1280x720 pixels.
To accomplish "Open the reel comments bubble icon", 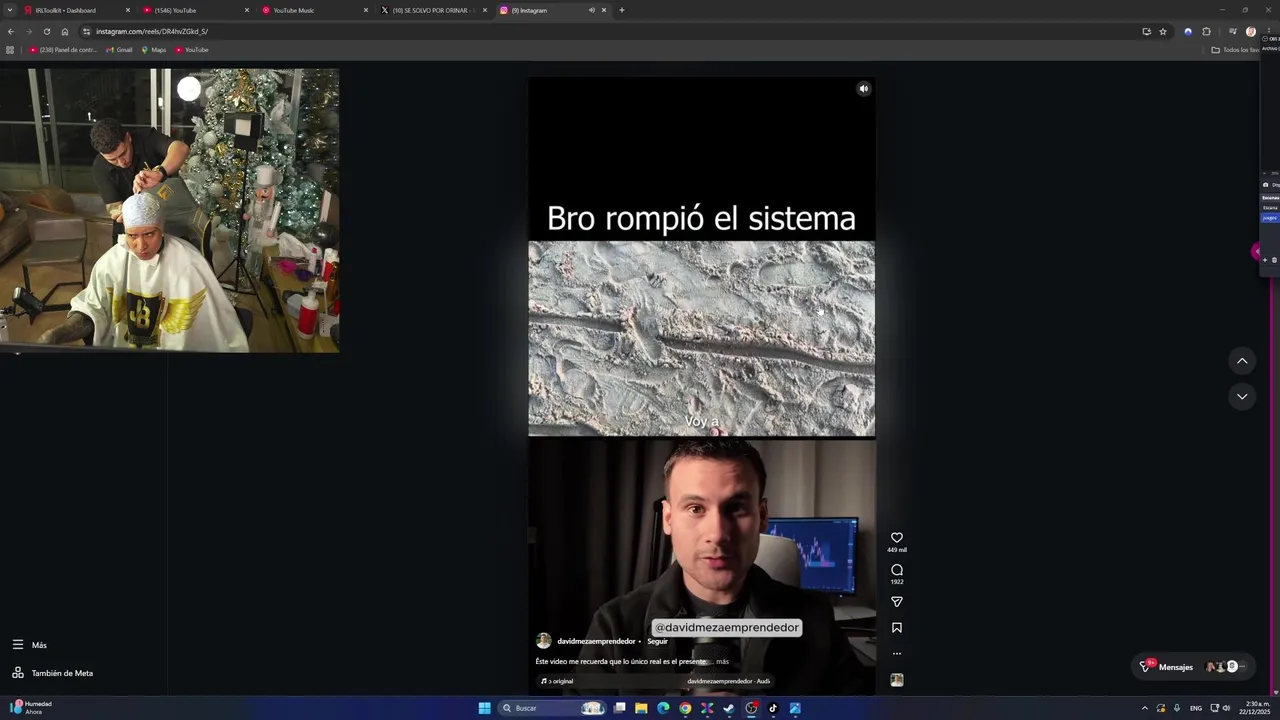I will 897,570.
